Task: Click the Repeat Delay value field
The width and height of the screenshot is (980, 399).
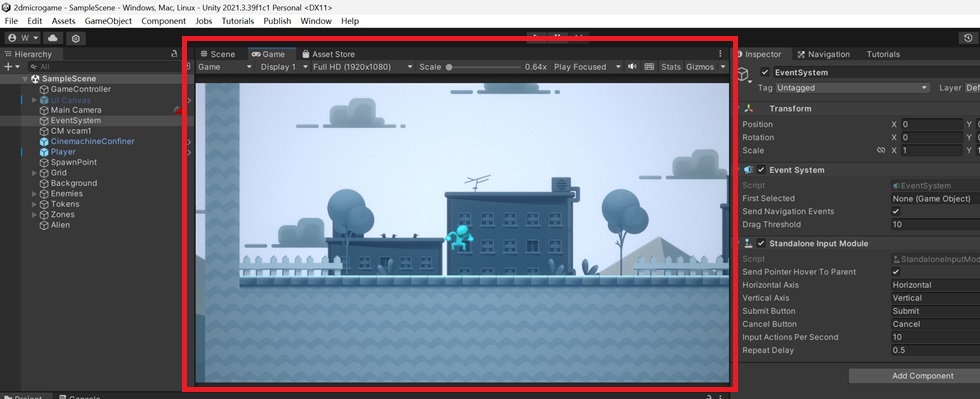Action: [936, 350]
